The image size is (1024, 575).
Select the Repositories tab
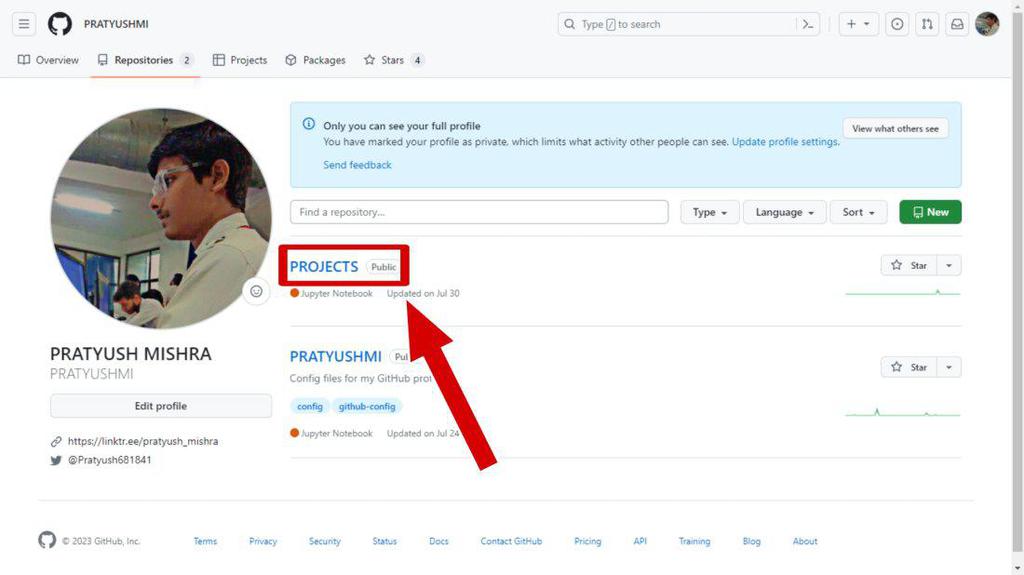[145, 60]
